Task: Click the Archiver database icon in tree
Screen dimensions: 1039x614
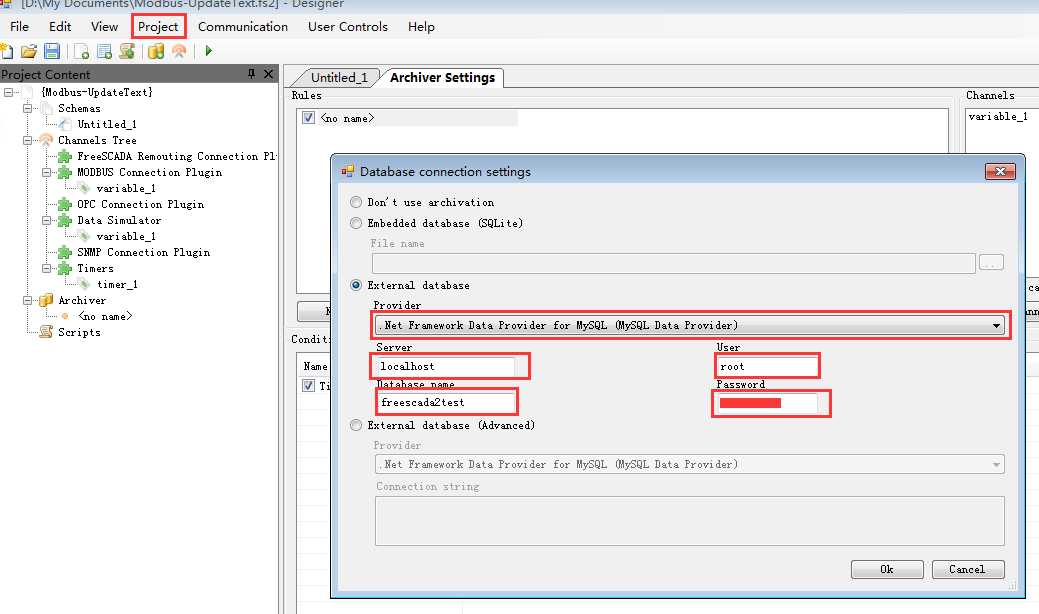Action: pos(46,300)
